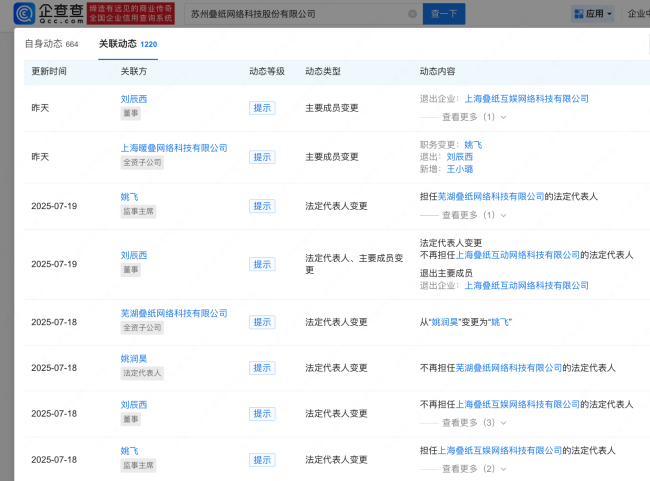Open 上海暖叠网络科技有限公司 link
Viewport: 650px width, 481px height.
pyautogui.click(x=174, y=148)
